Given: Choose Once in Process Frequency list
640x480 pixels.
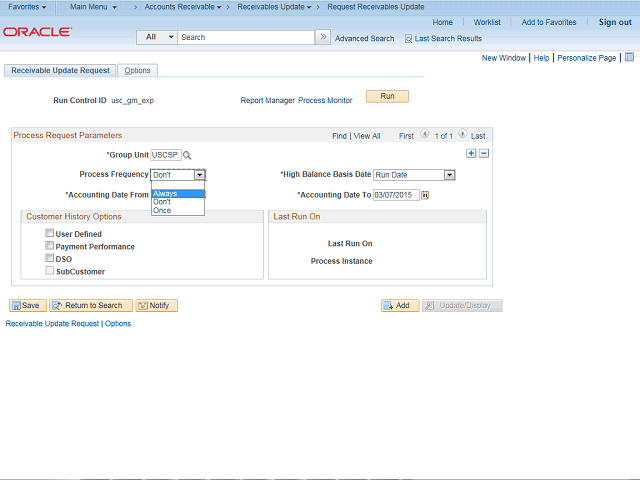Looking at the screenshot, I should [x=178, y=211].
